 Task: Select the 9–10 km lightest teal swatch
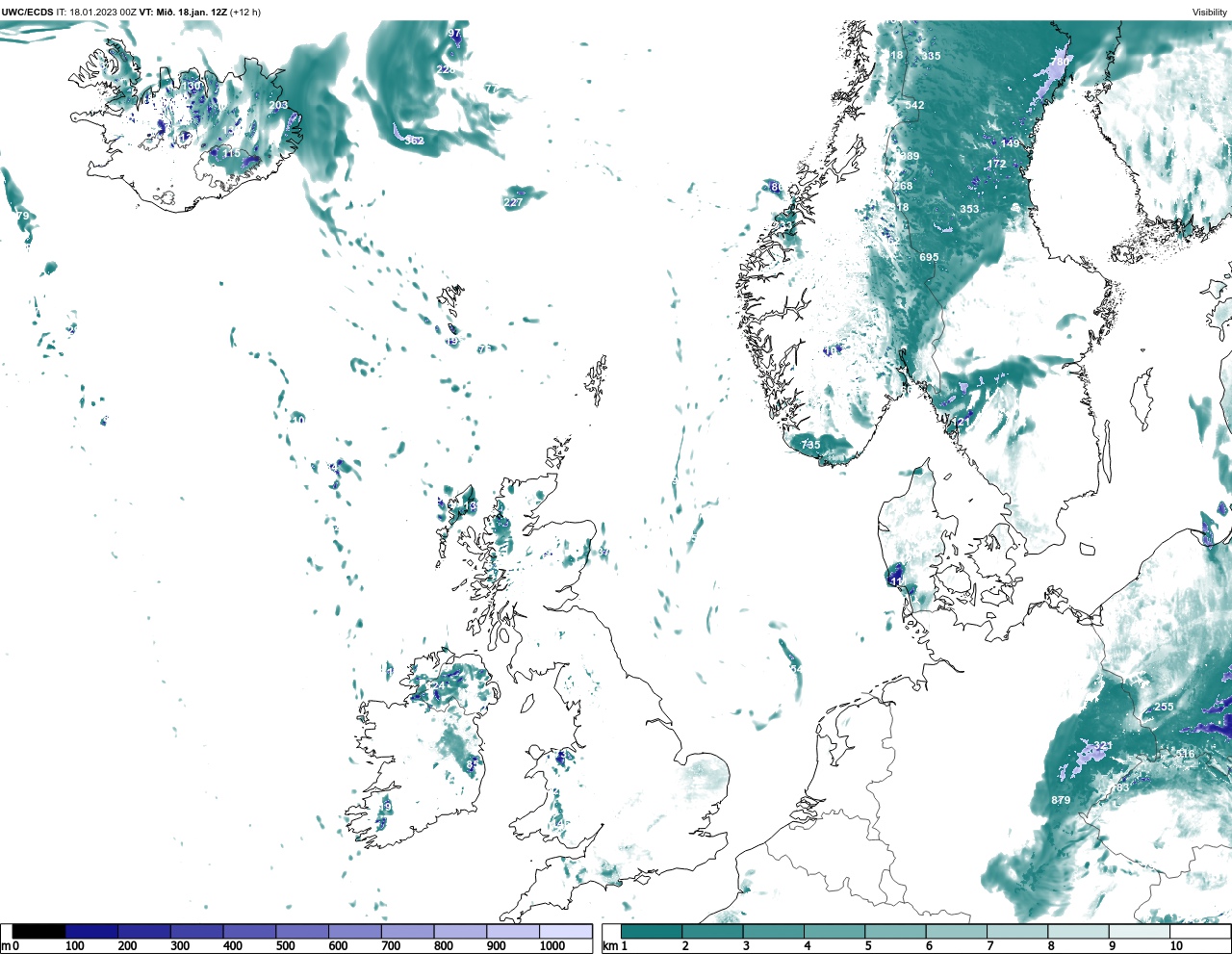(x=1141, y=932)
